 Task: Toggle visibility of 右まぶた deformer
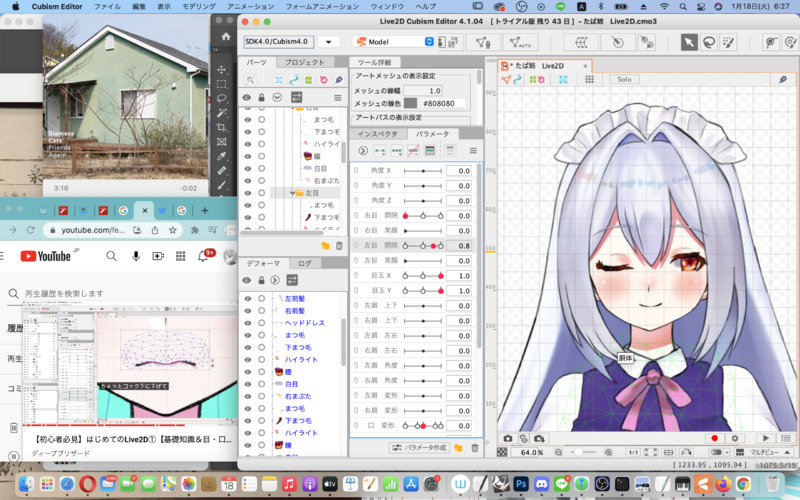(x=248, y=396)
